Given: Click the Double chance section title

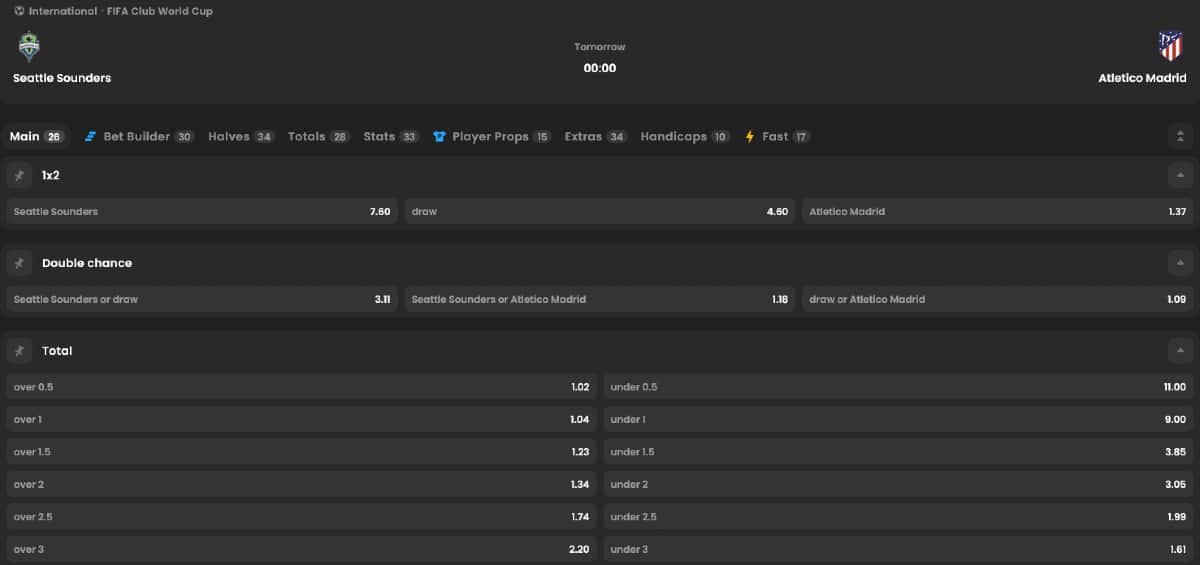Looking at the screenshot, I should [87, 263].
